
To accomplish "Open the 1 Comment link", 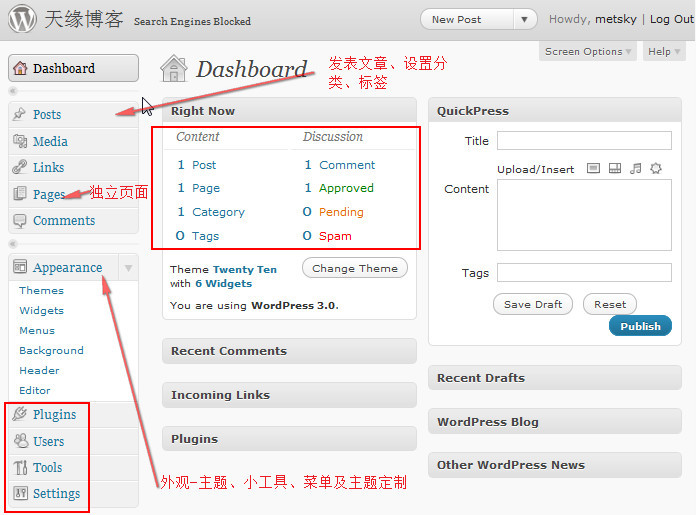I will tap(340, 165).
